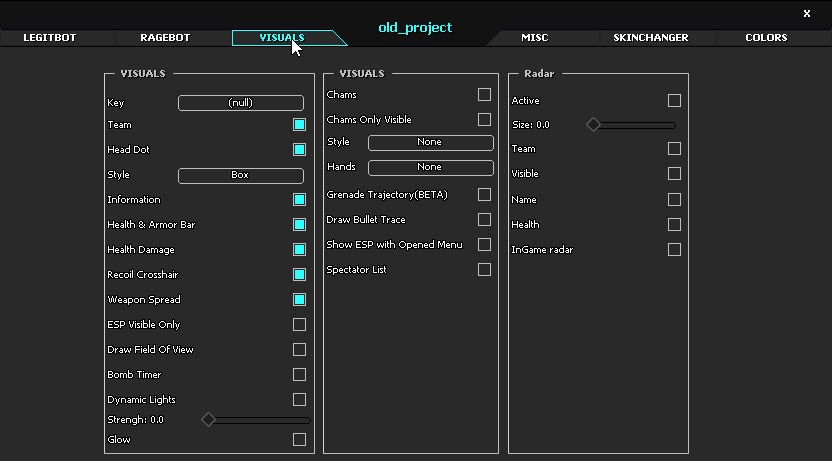Toggle the Spectator List checkbox

(x=484, y=270)
